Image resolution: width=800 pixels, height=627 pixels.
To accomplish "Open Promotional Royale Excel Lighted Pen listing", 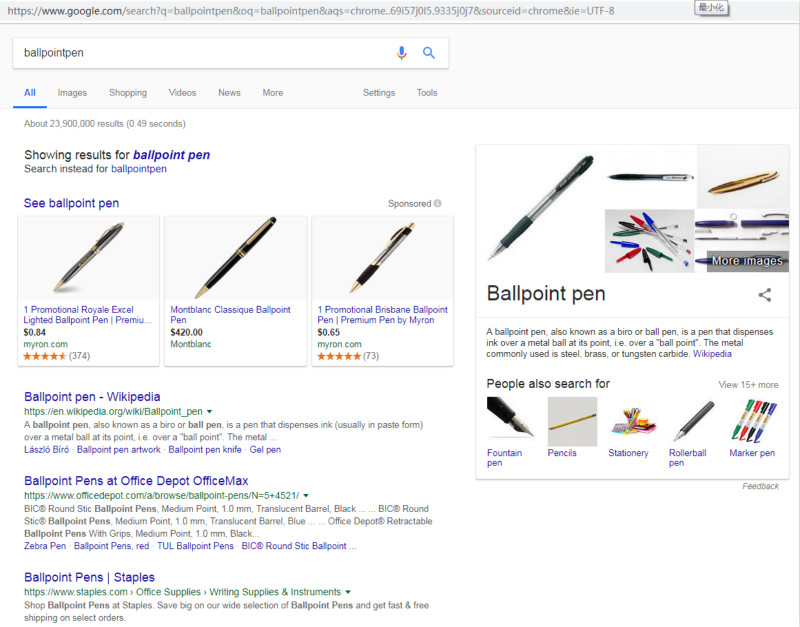I will (88, 315).
